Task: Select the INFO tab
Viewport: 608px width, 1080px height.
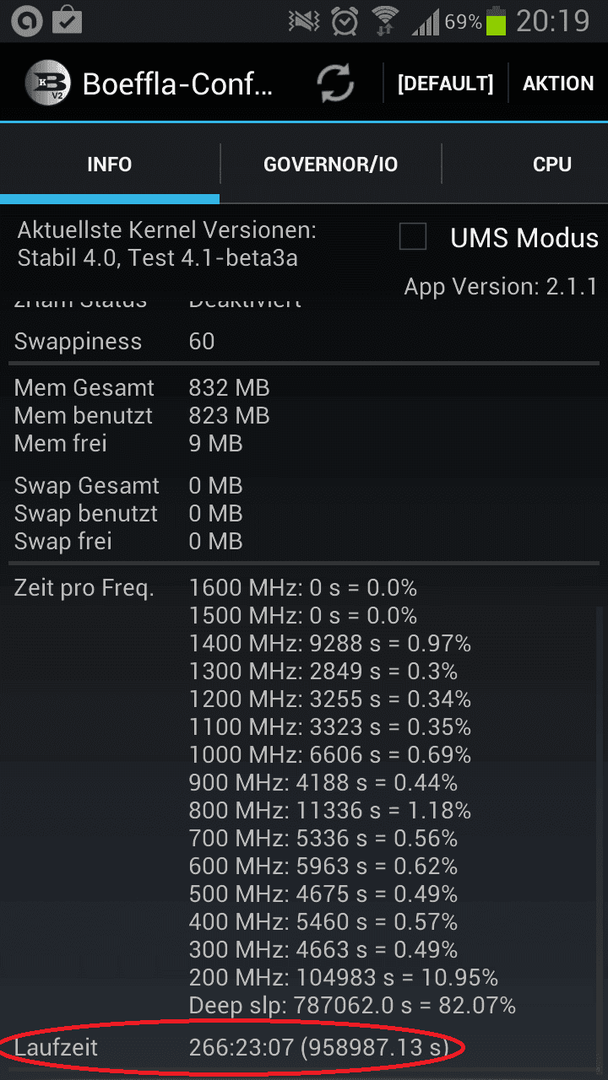Action: 109,165
